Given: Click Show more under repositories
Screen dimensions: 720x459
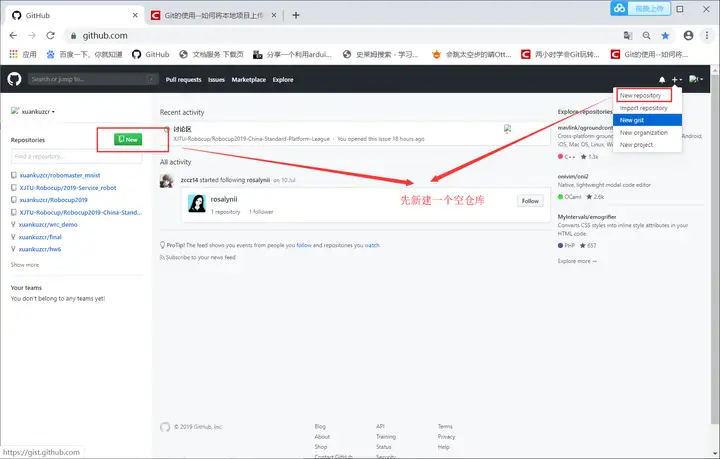Looking at the screenshot, I should tap(25, 265).
